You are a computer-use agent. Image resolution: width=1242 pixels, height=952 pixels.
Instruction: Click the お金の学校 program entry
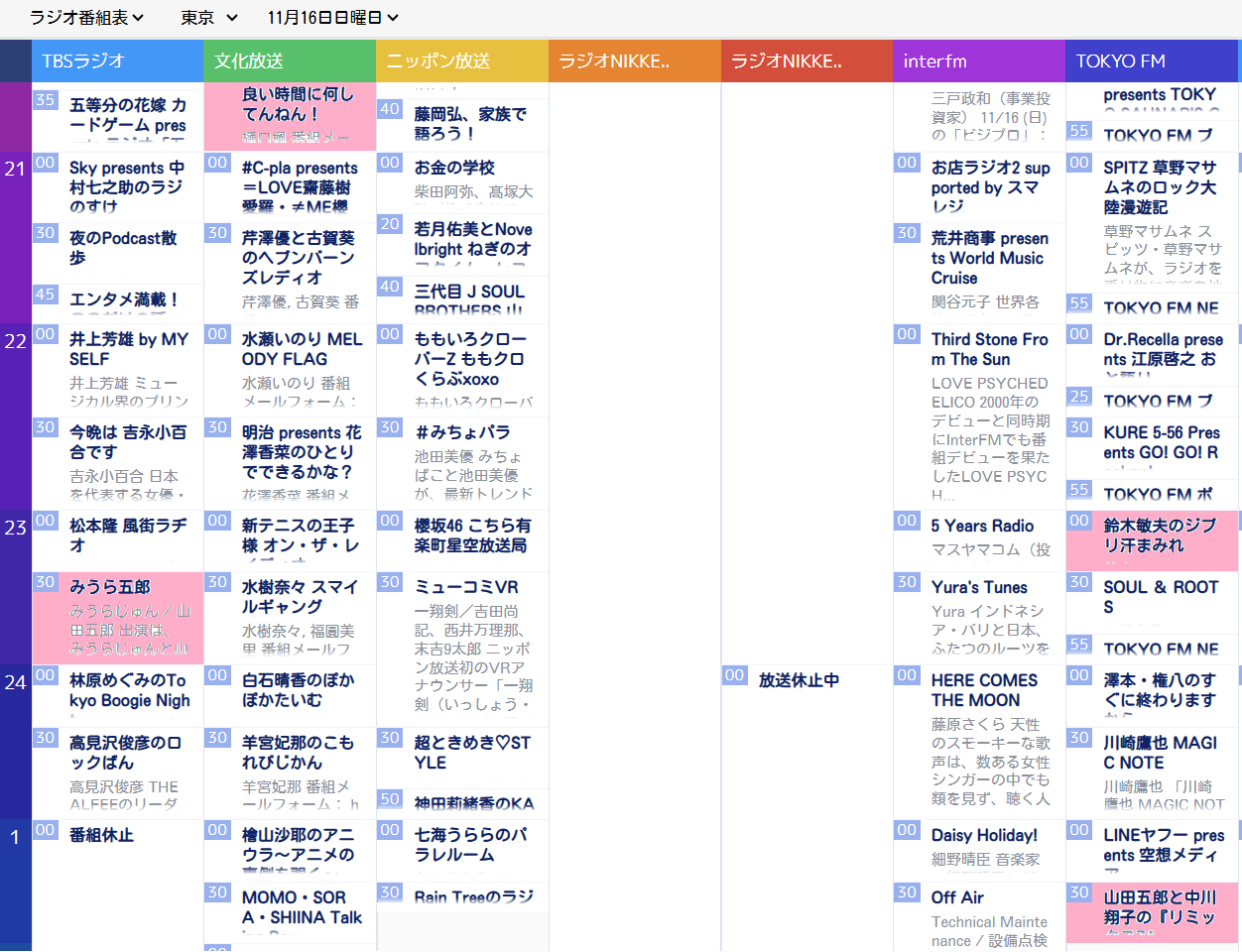coord(454,168)
